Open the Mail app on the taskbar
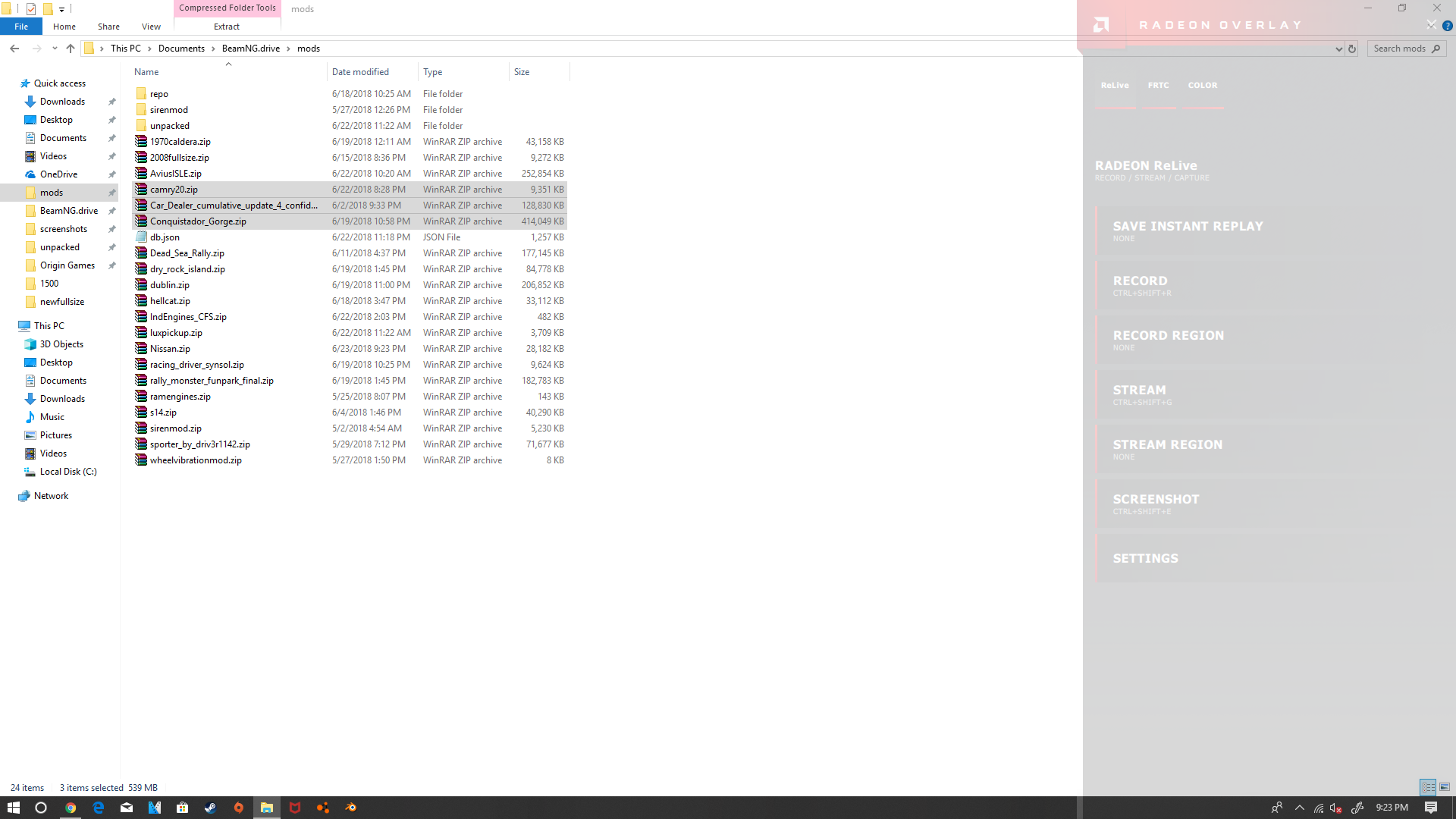 127,808
